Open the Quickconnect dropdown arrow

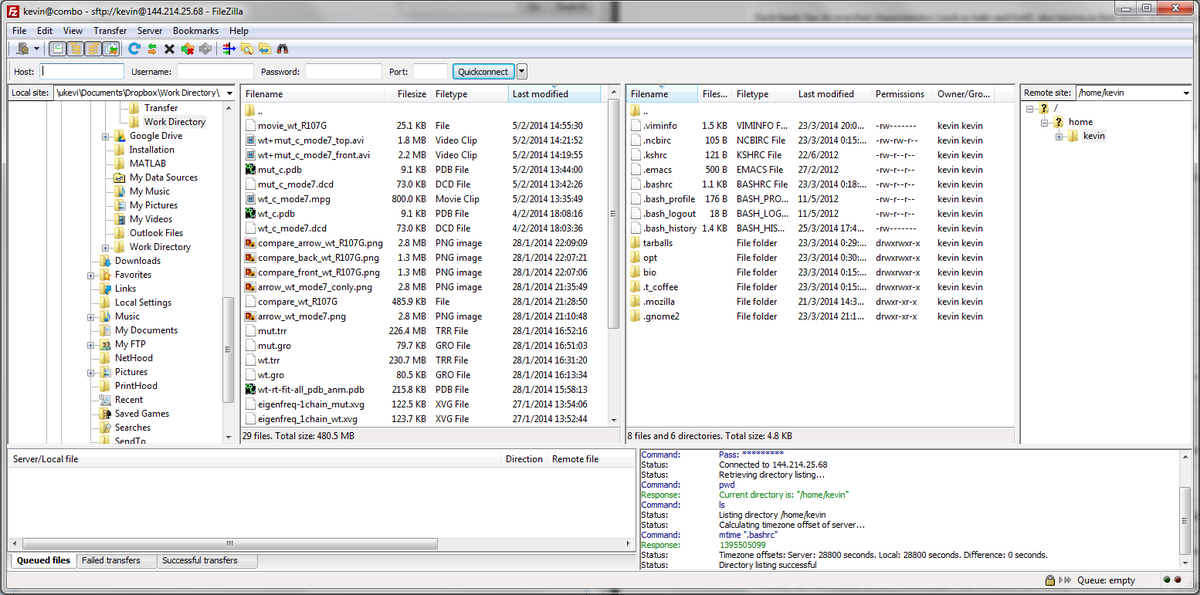[x=520, y=71]
